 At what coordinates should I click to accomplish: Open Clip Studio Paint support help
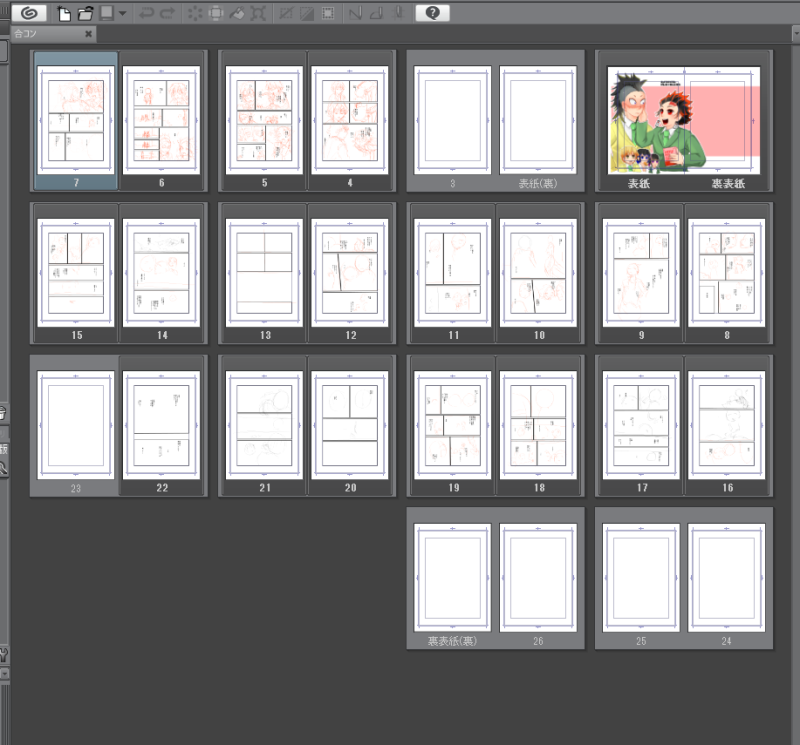point(433,13)
